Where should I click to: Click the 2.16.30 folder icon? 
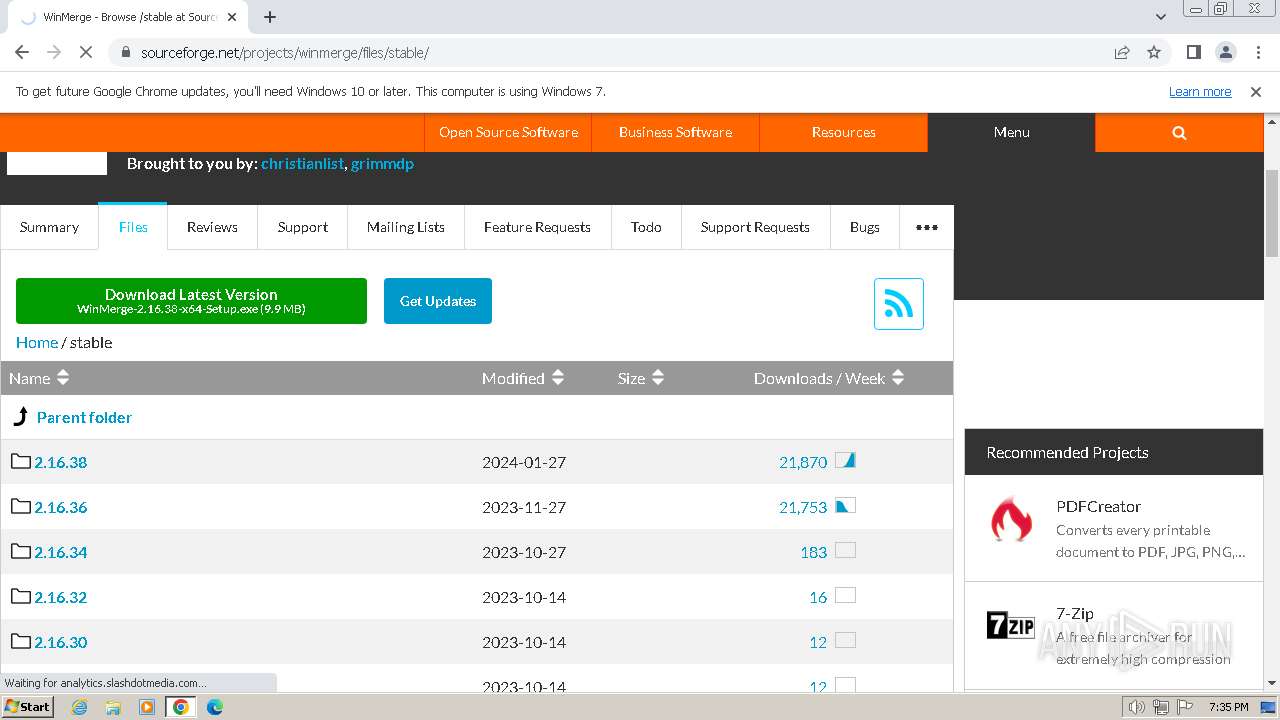coord(21,641)
